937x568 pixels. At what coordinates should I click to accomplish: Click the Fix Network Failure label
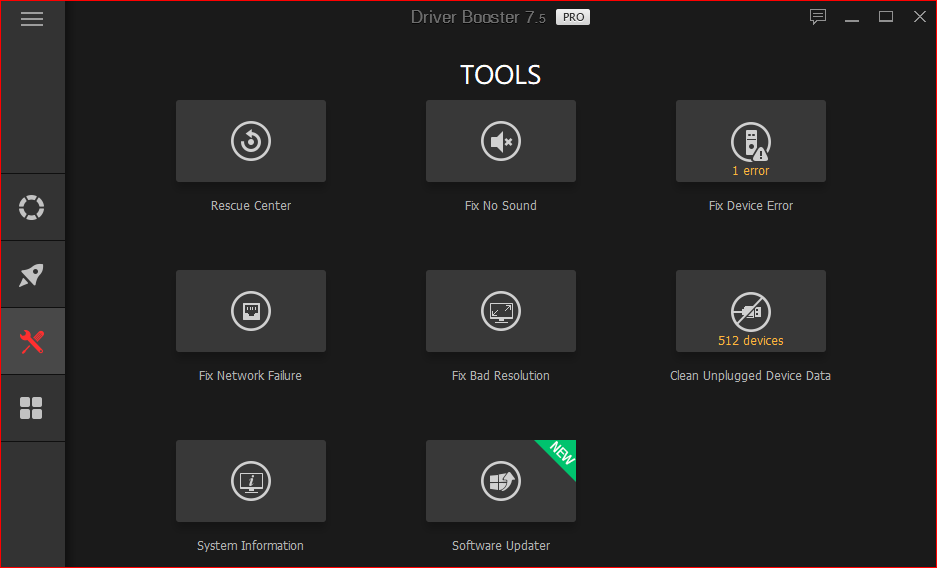(x=250, y=376)
